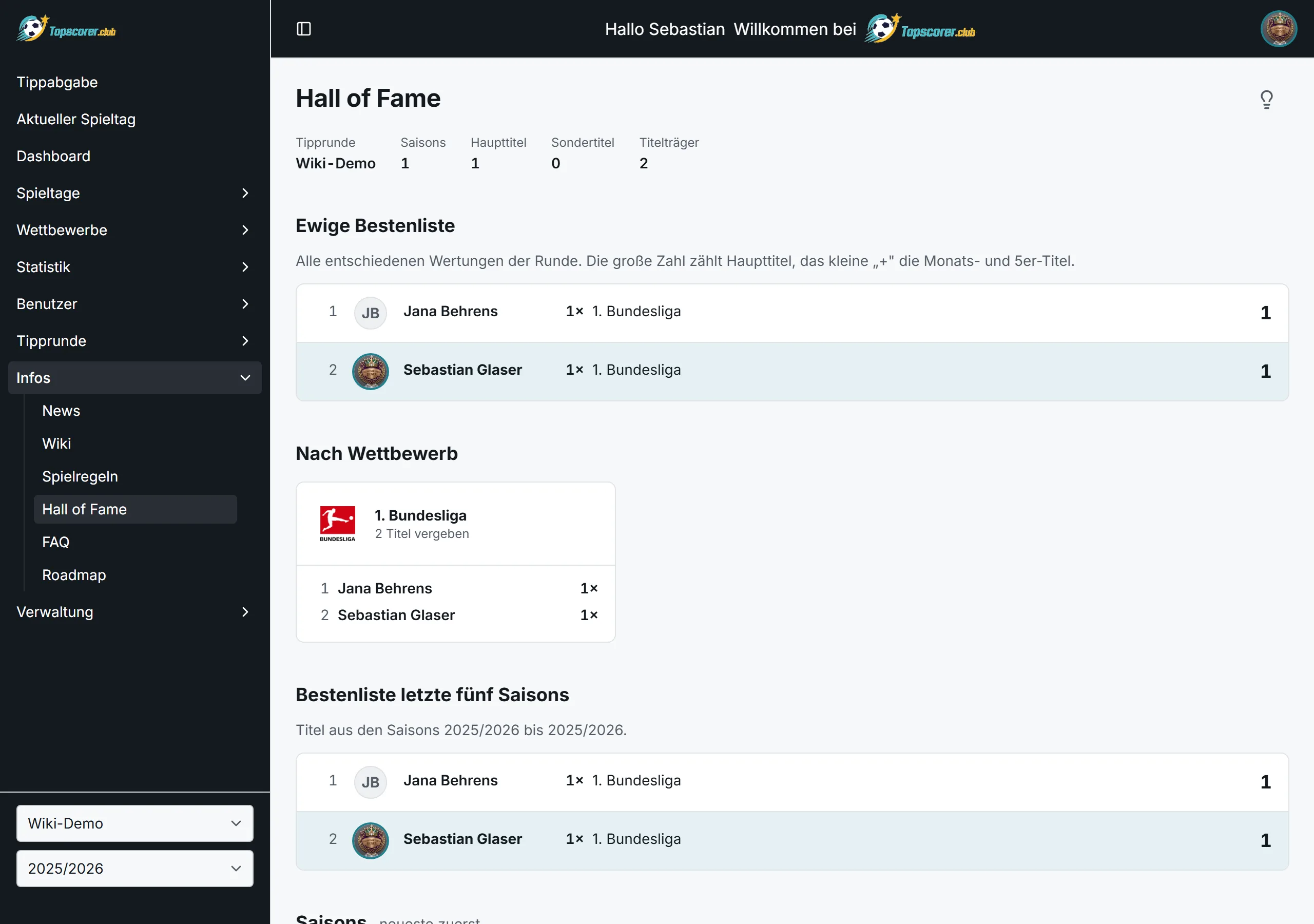Select Hall of Fame in sidebar
Viewport: 1314px width, 924px height.
(x=135, y=509)
